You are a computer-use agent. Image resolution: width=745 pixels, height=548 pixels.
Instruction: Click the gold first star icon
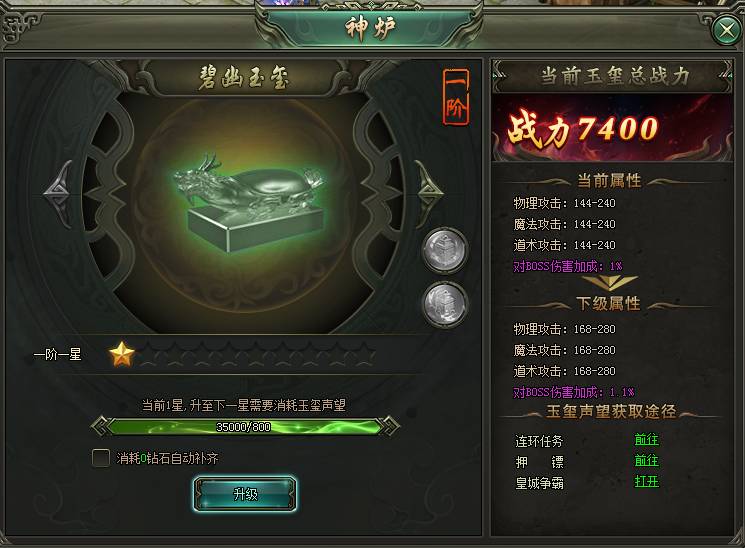(x=122, y=354)
